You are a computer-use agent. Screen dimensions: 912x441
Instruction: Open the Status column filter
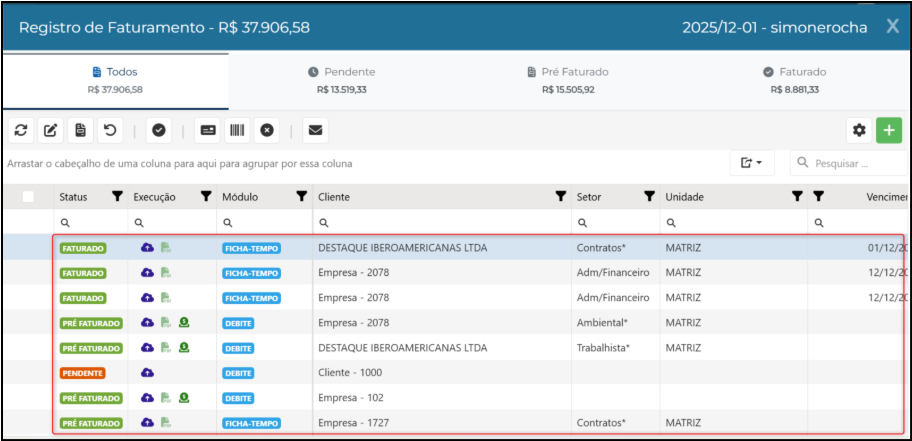pos(117,197)
